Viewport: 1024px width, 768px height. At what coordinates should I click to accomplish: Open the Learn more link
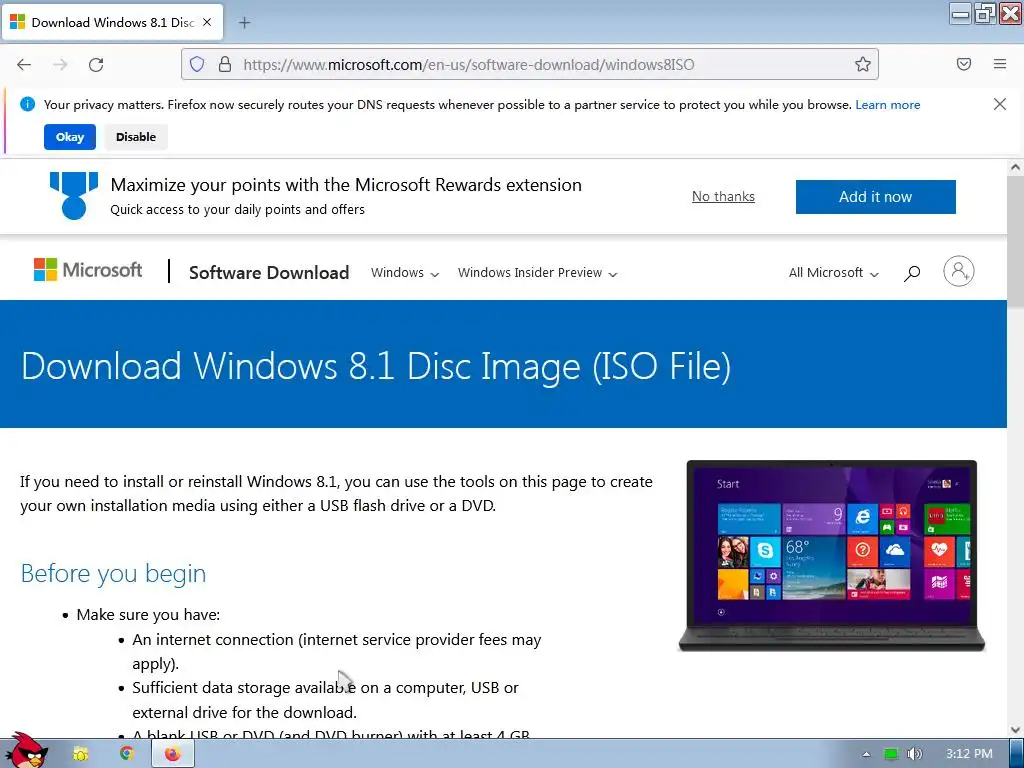[x=888, y=104]
